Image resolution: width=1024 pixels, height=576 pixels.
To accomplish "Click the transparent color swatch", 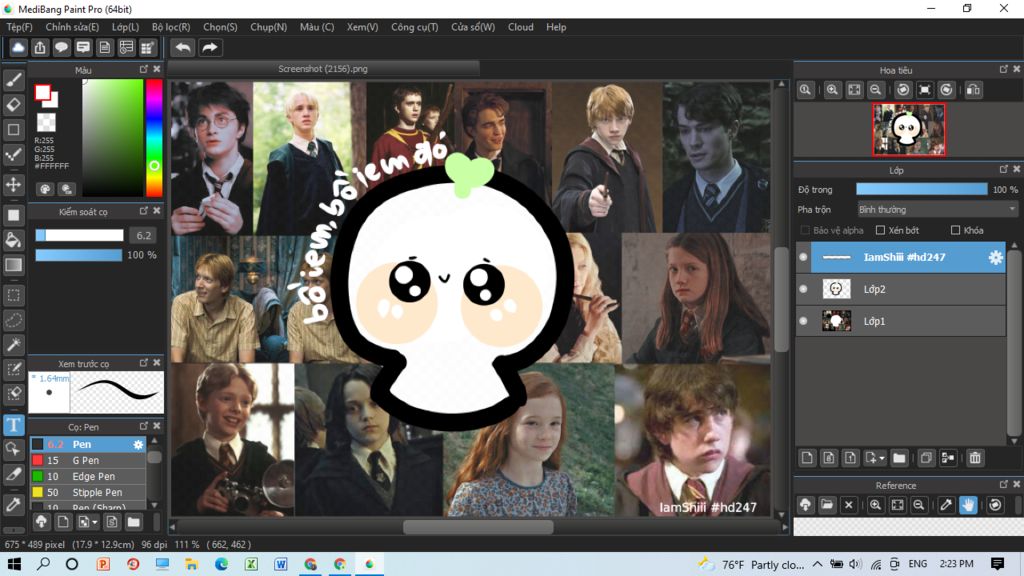I will 46,122.
